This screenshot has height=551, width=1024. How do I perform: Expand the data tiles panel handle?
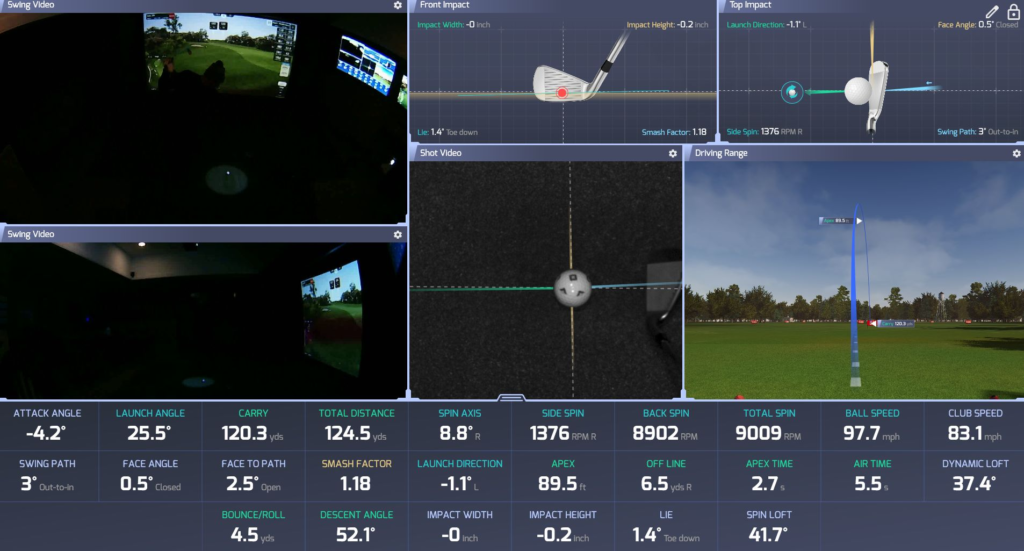(511, 397)
